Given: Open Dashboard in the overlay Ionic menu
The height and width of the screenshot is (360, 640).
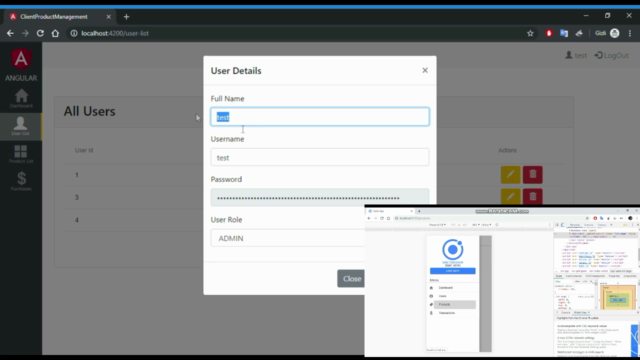Looking at the screenshot, I should tap(452, 288).
